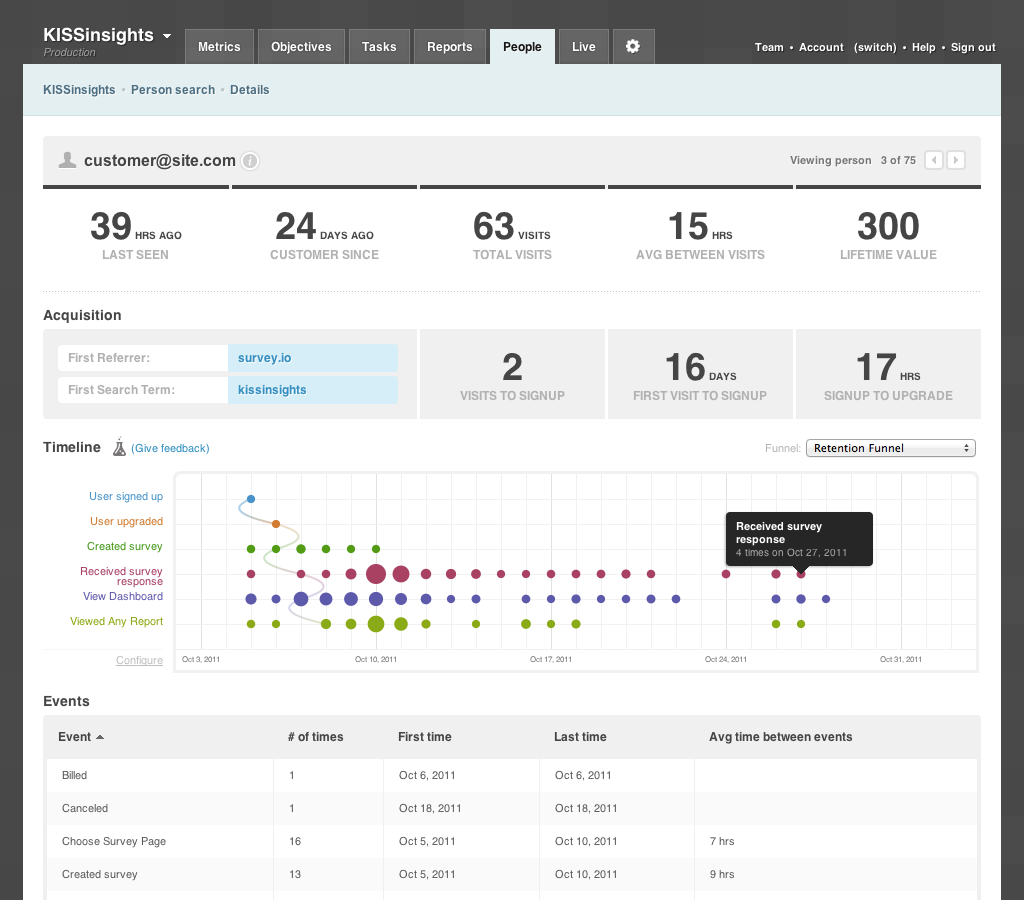Screen dimensions: 1024x900
Task: Click the person avatar icon
Action: click(x=67, y=160)
